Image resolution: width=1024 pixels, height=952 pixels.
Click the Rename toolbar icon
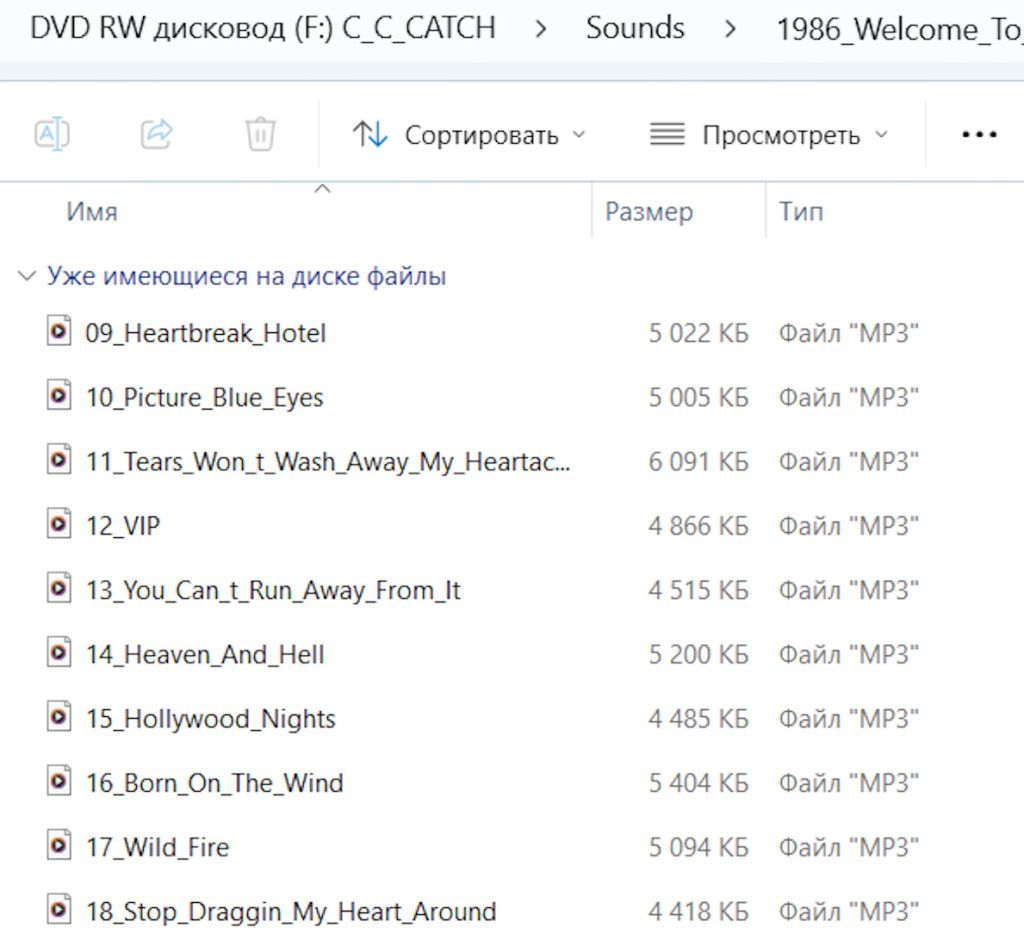tap(52, 134)
